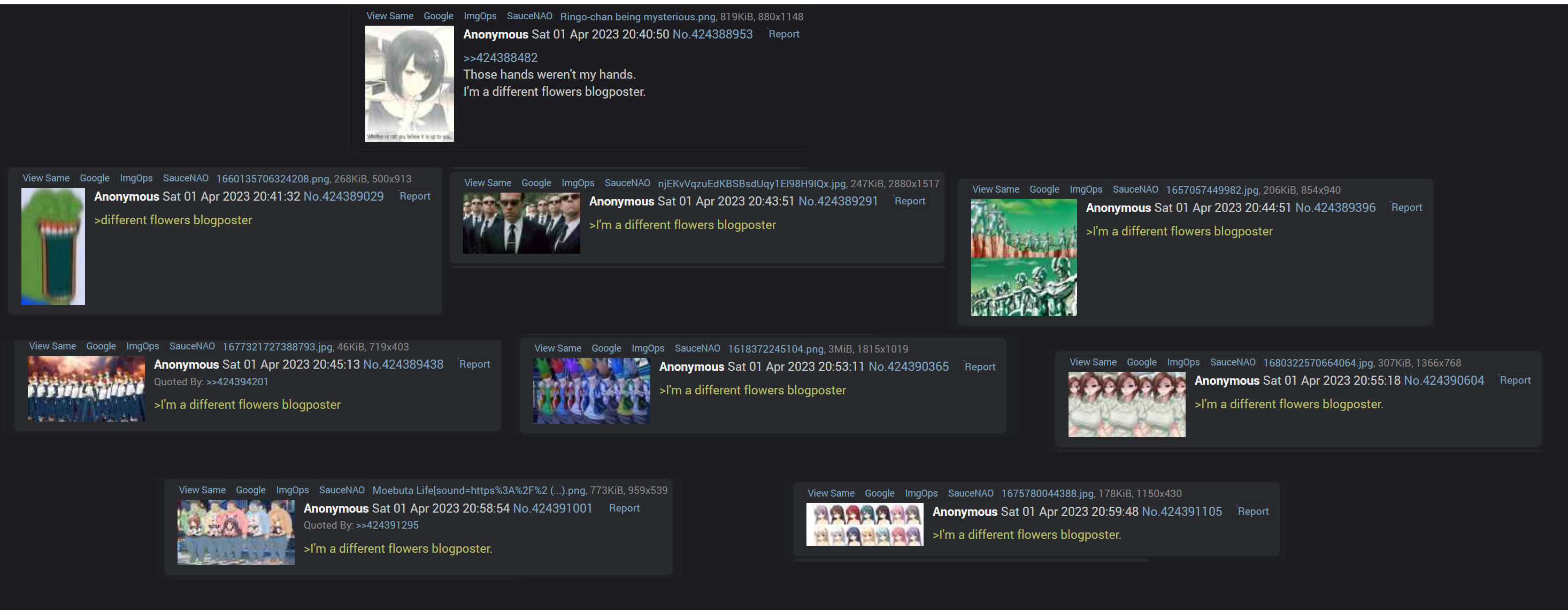Click post number No.424390604
1568x610 pixels.
pos(1443,380)
